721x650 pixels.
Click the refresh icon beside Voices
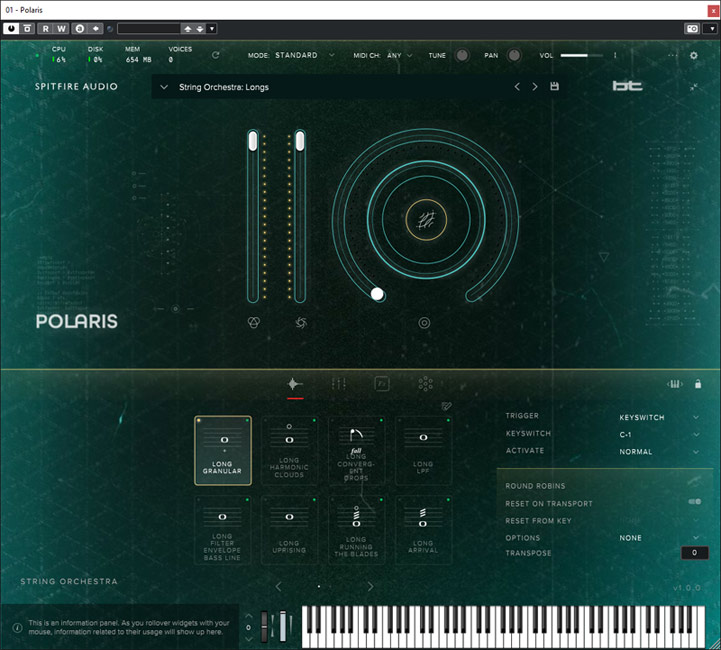[x=215, y=56]
